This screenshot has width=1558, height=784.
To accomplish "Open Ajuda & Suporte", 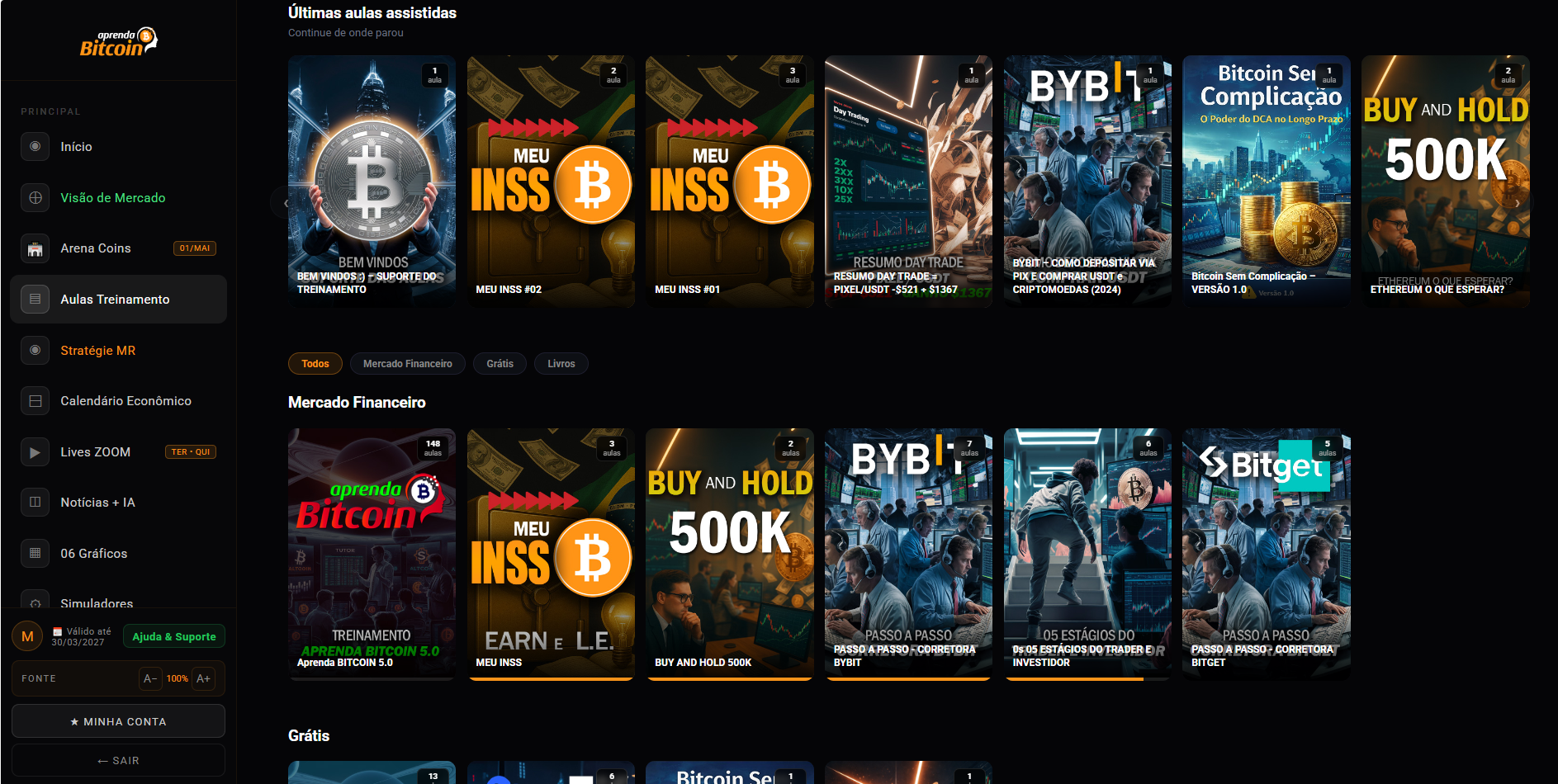I will coord(174,636).
